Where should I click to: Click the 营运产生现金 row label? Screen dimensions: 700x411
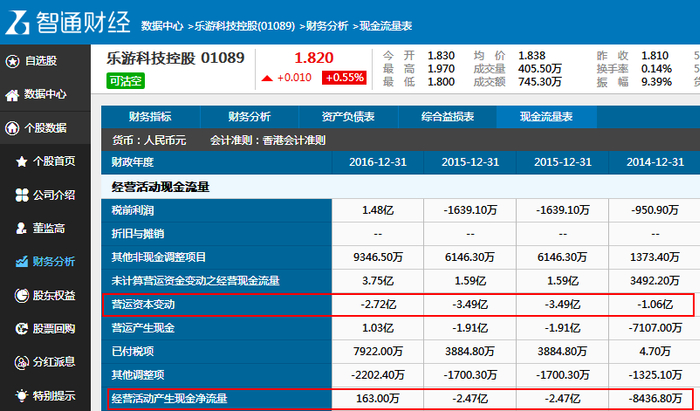point(143,328)
